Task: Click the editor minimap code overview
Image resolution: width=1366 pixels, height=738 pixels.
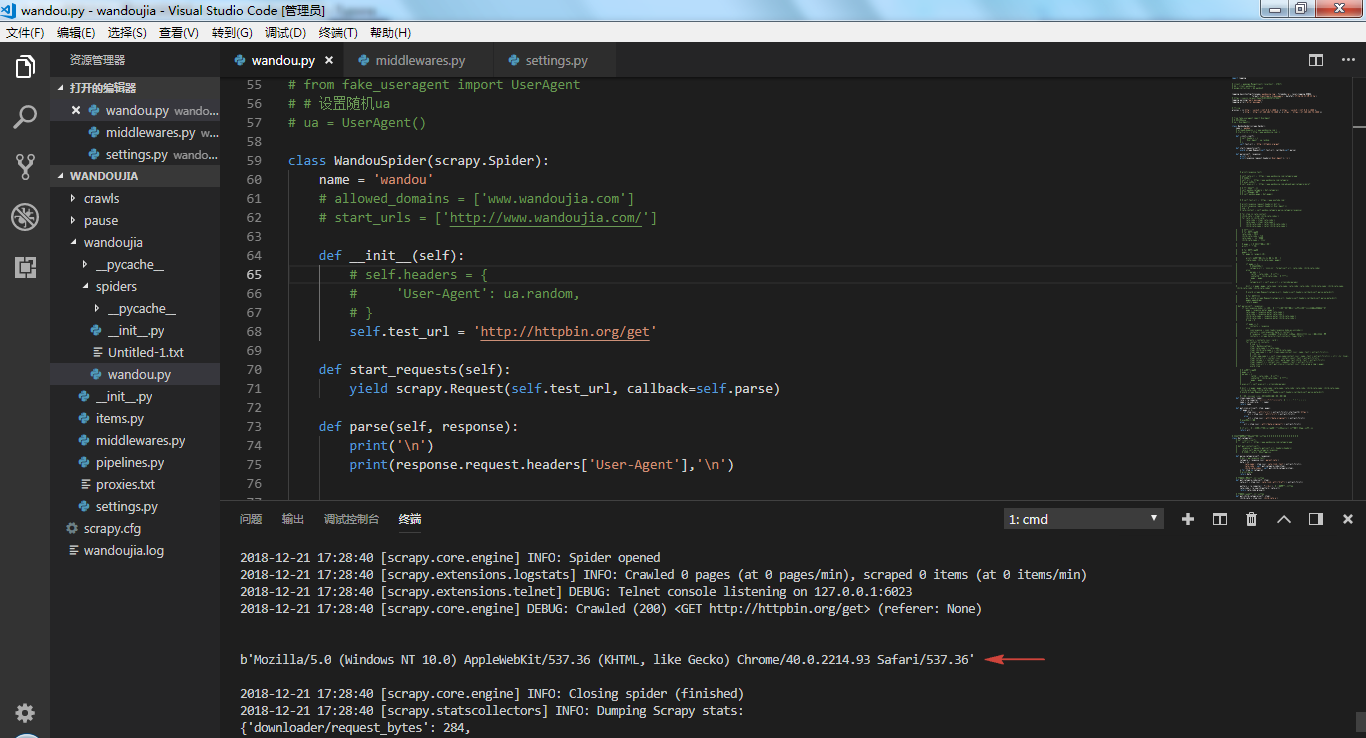Action: pyautogui.click(x=1290, y=288)
